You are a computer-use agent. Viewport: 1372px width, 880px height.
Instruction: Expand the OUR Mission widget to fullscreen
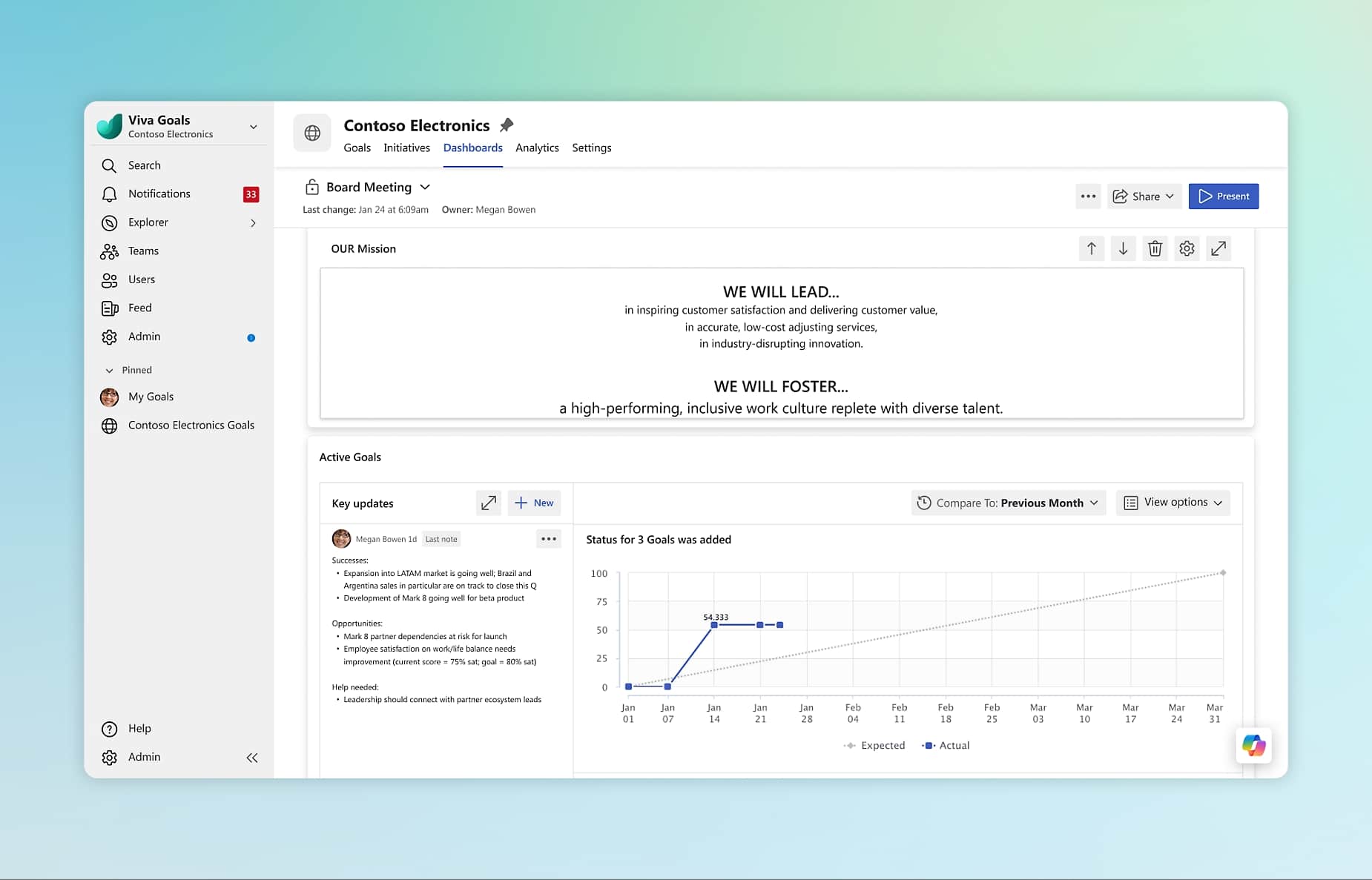1218,249
